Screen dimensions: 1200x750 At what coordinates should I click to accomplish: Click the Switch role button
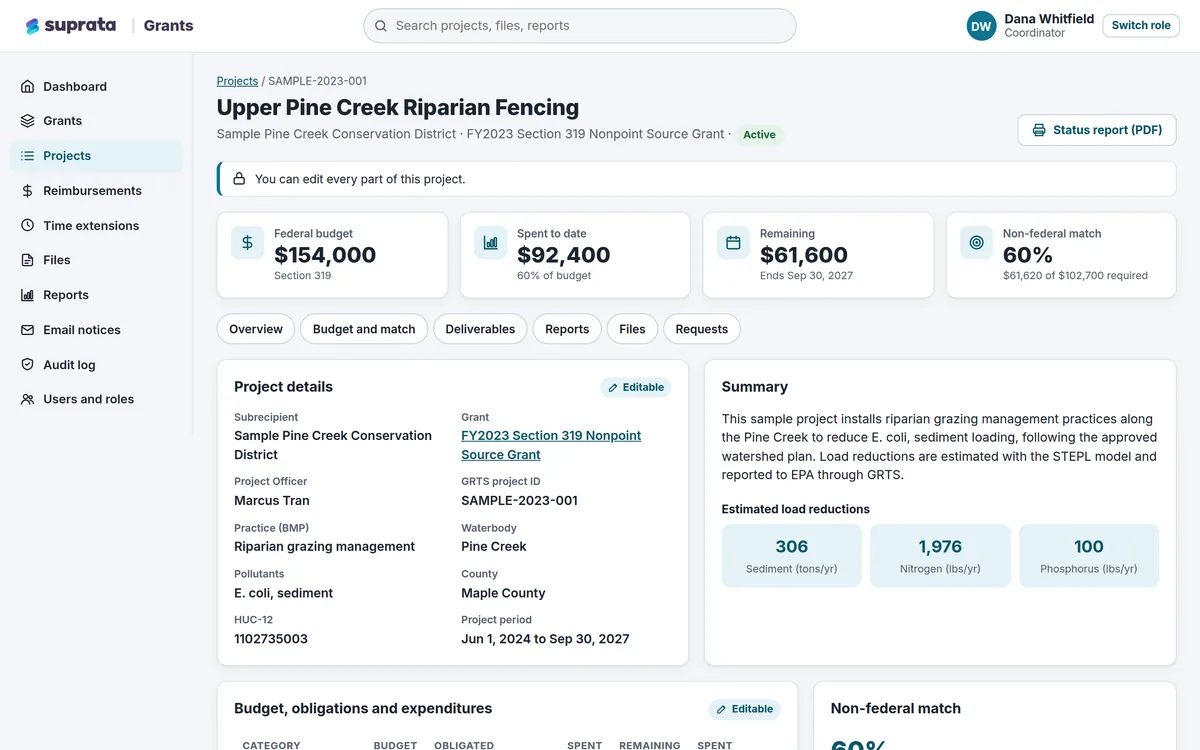coord(1141,25)
